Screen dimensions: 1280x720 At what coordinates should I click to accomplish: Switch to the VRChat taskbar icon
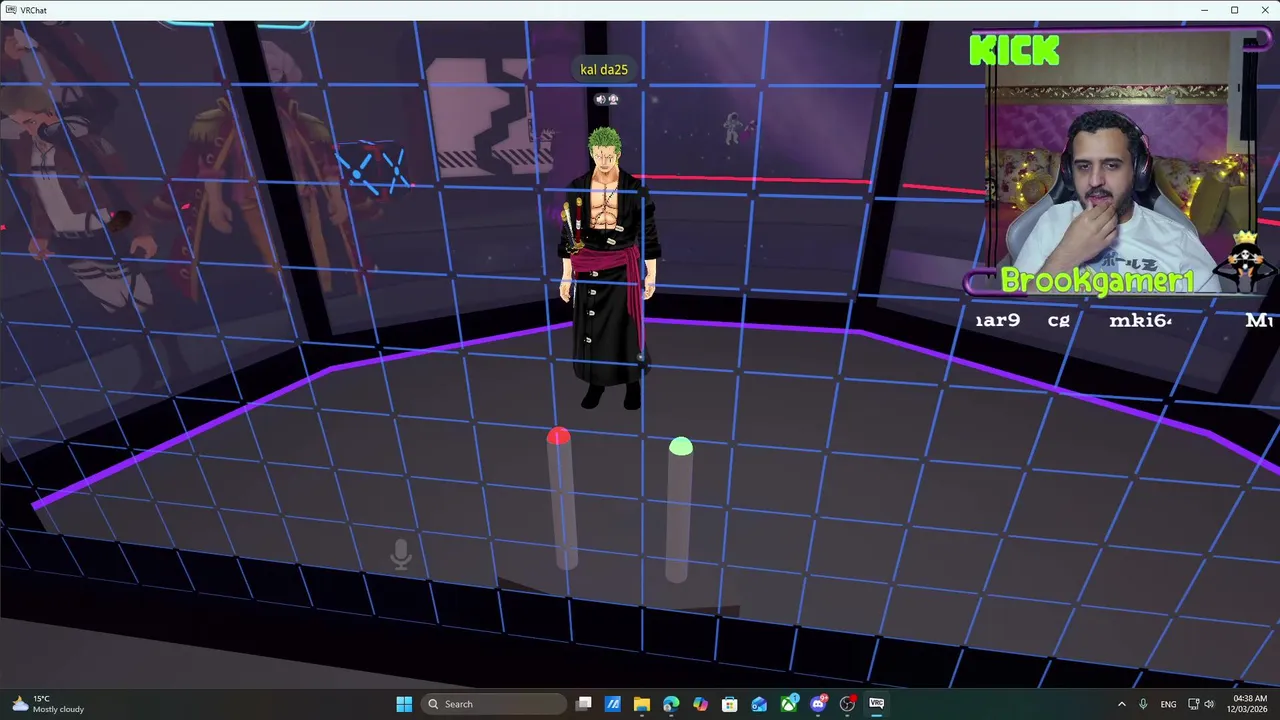coord(877,704)
